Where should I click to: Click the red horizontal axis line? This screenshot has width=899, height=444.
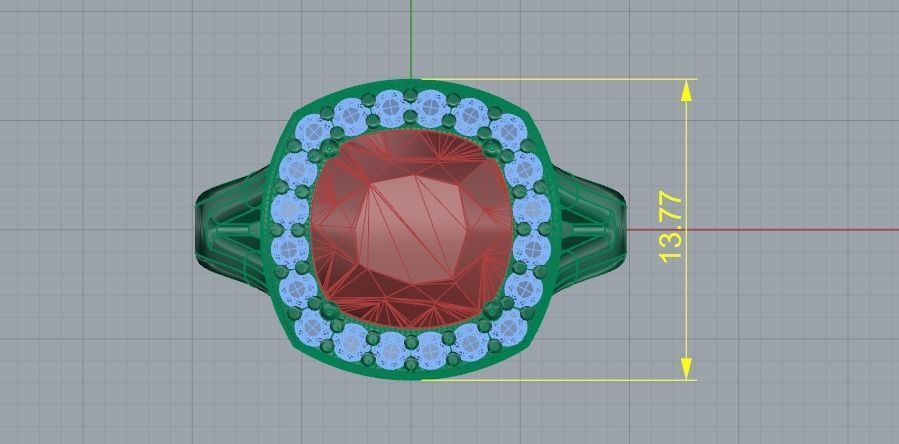(763, 230)
